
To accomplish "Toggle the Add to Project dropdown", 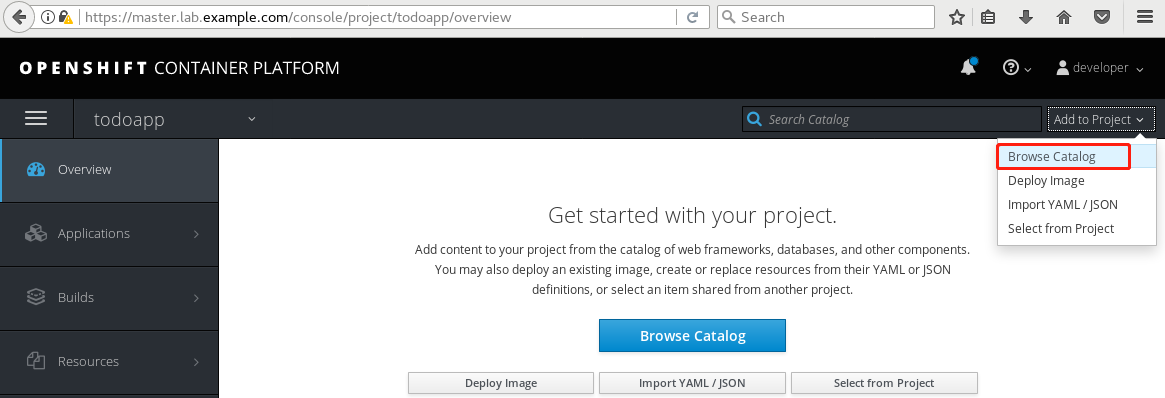I will pyautogui.click(x=1102, y=119).
